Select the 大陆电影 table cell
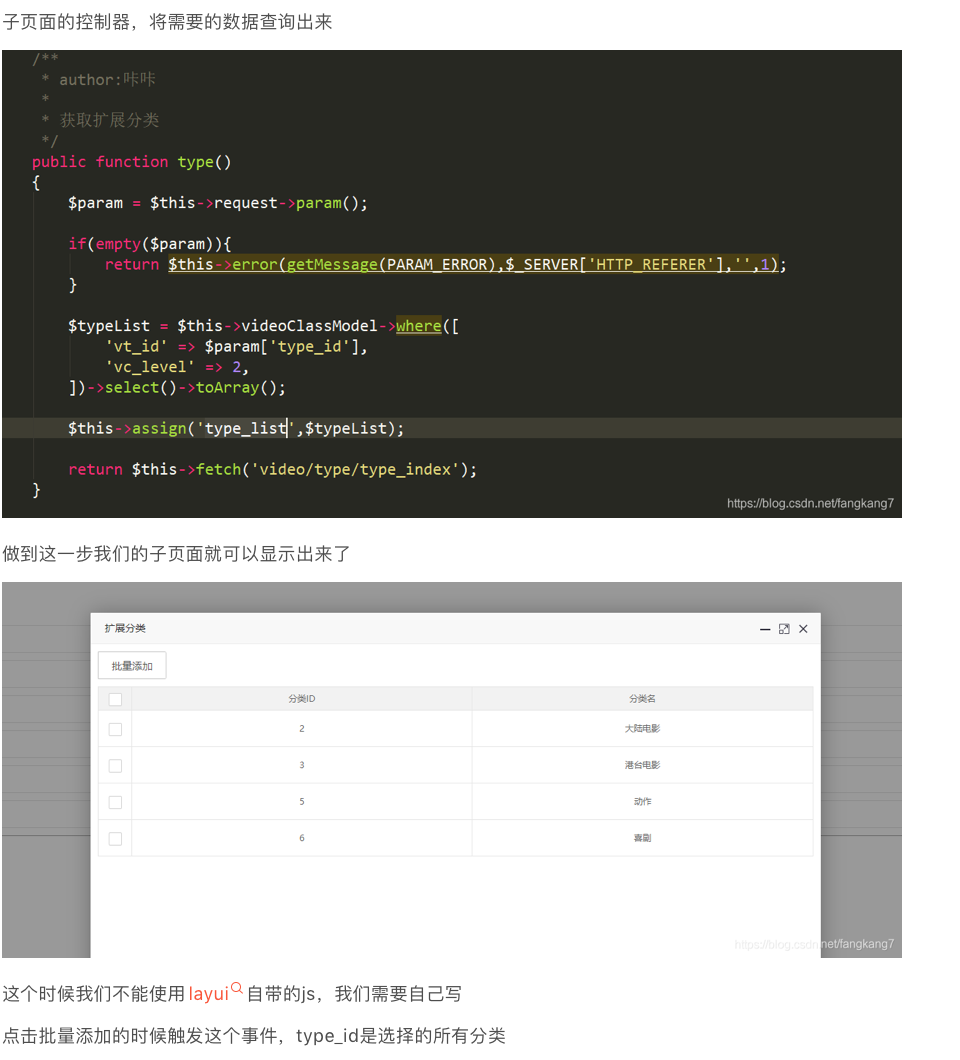The height and width of the screenshot is (1060, 960). (x=642, y=728)
